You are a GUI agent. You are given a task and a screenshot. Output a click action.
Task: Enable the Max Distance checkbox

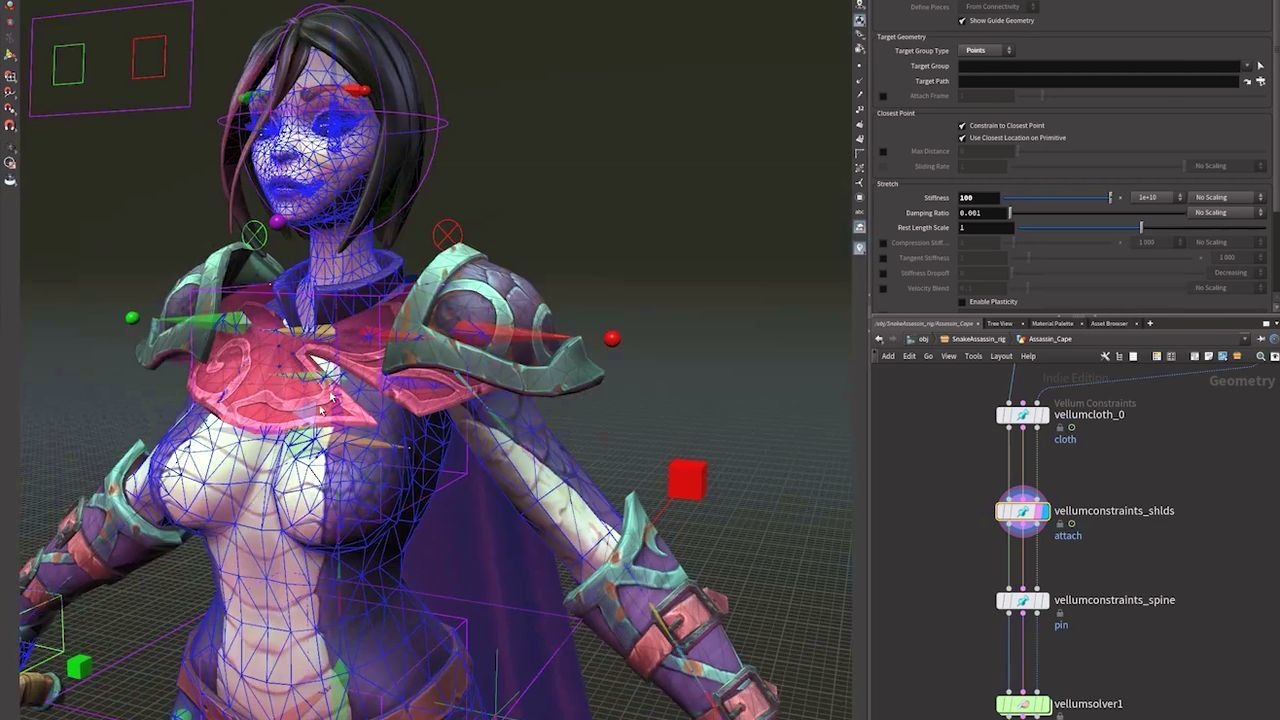pos(883,152)
